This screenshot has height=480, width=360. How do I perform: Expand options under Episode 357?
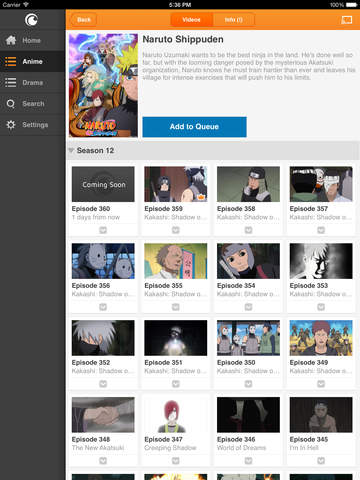point(321,230)
